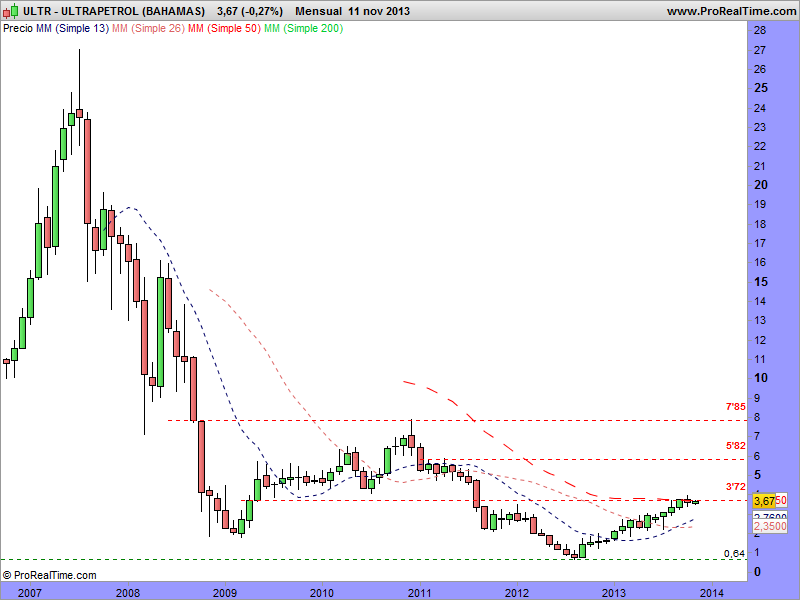The width and height of the screenshot is (800, 600).
Task: Click the 2009 year label on time axis
Action: tap(225, 592)
